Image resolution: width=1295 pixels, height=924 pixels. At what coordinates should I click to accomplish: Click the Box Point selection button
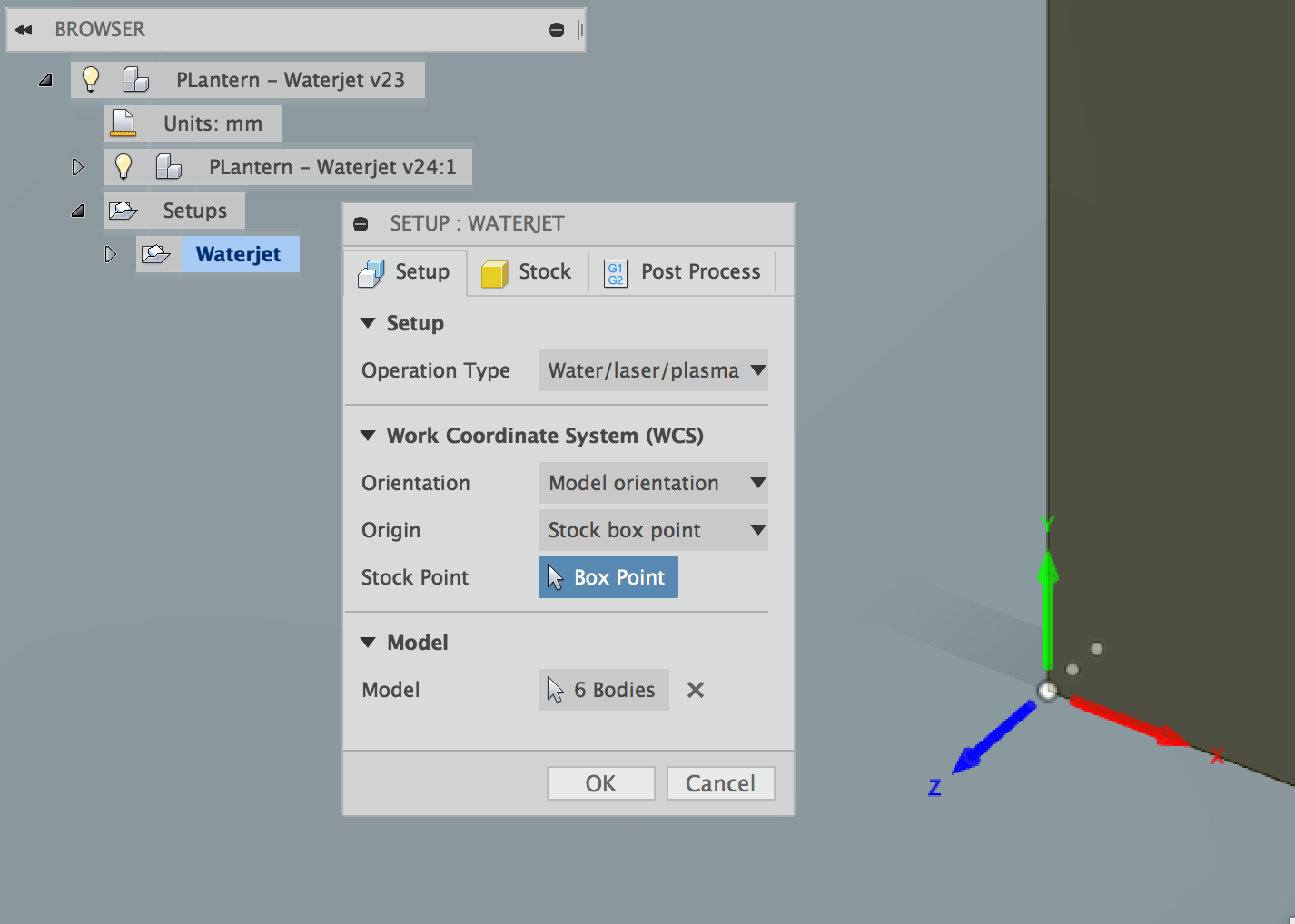[608, 577]
